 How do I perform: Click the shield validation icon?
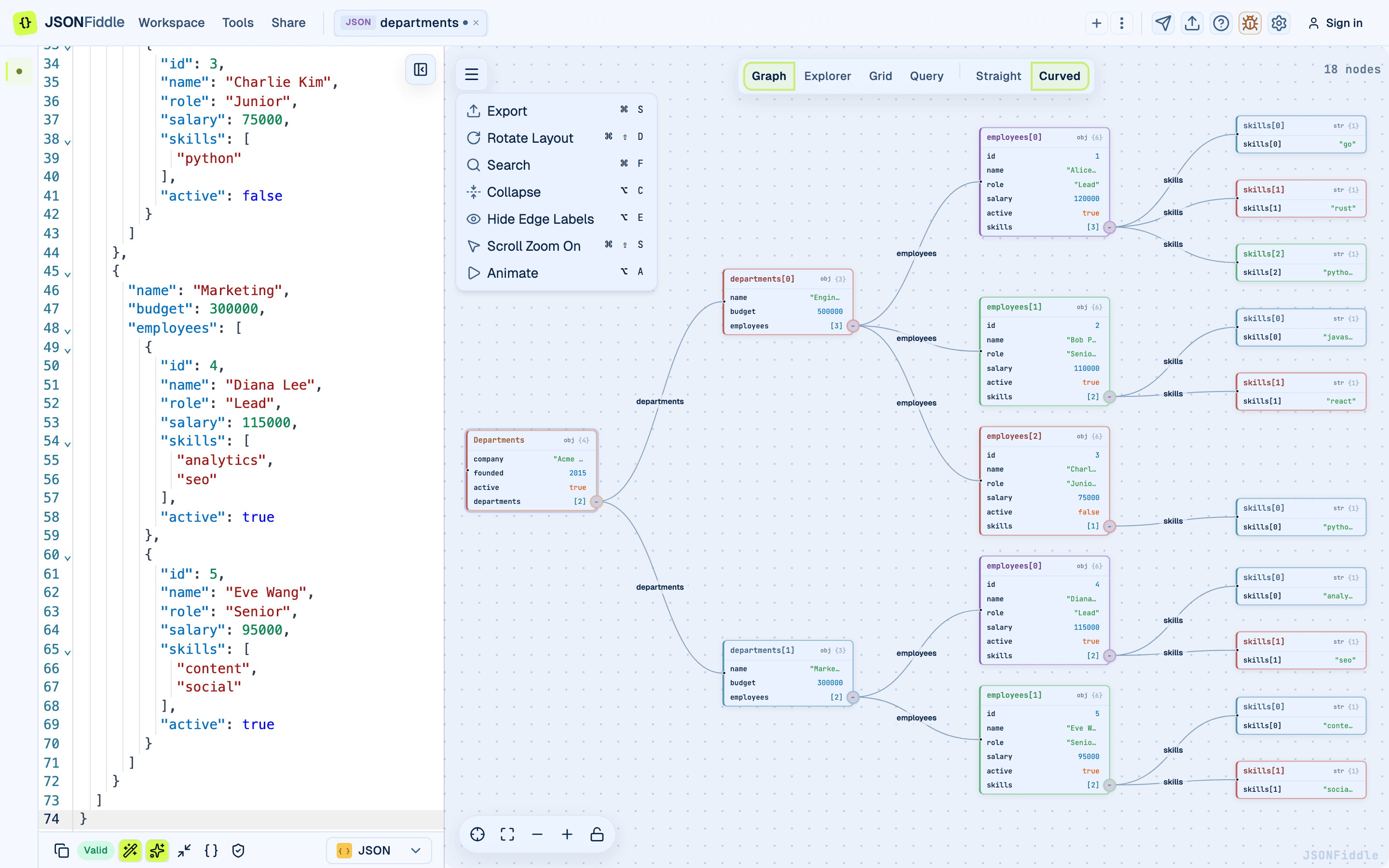(238, 850)
